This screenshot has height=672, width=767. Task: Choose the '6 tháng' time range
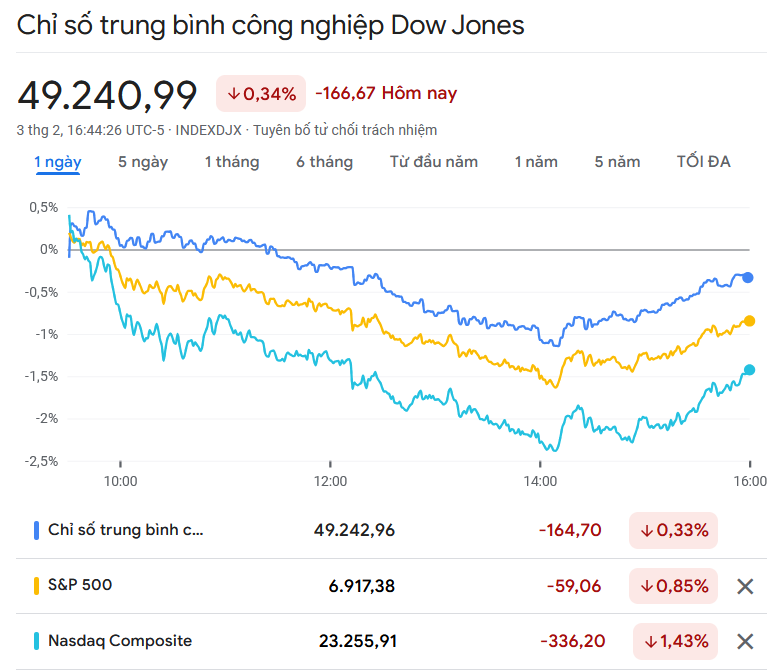(x=324, y=162)
